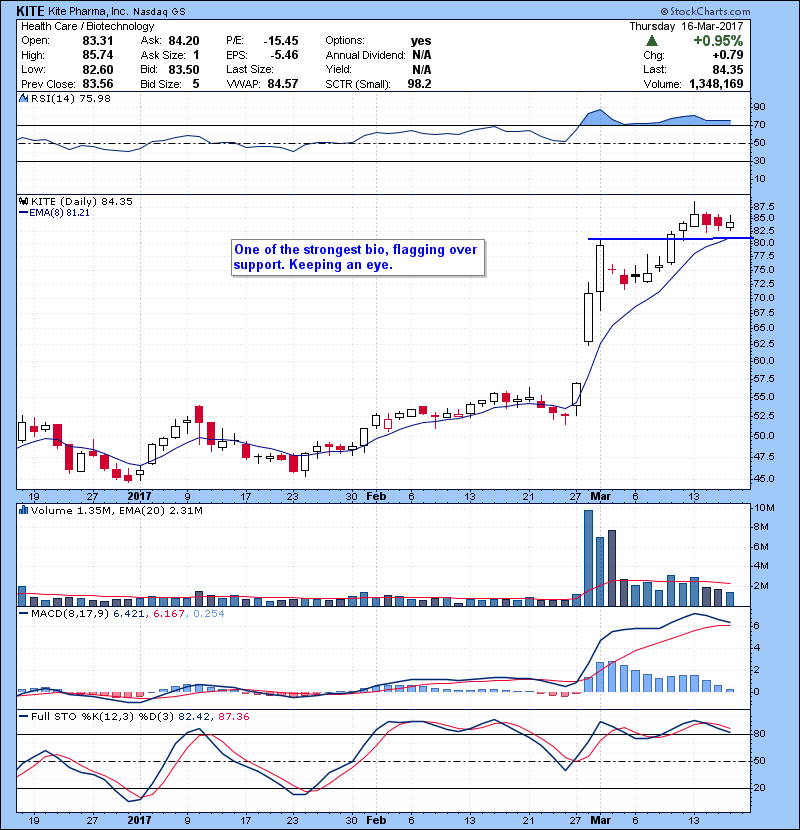
Task: Click the 'RSI(14) 75.98' label
Action: coord(70,98)
